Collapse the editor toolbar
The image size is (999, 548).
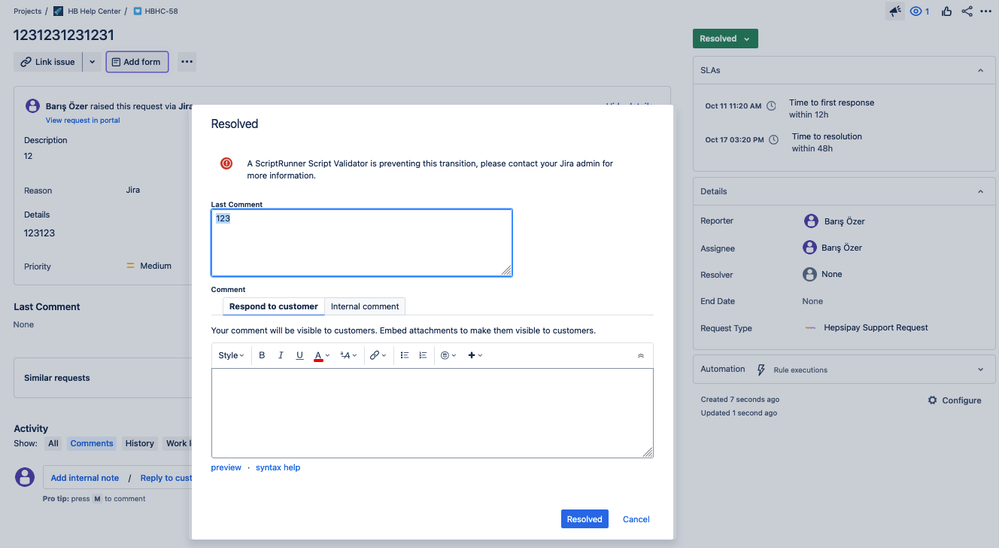click(641, 356)
